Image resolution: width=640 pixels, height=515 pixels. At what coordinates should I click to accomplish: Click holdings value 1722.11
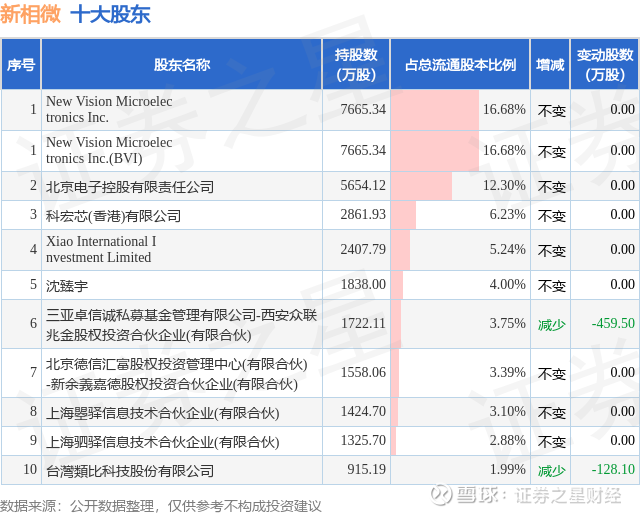363,323
